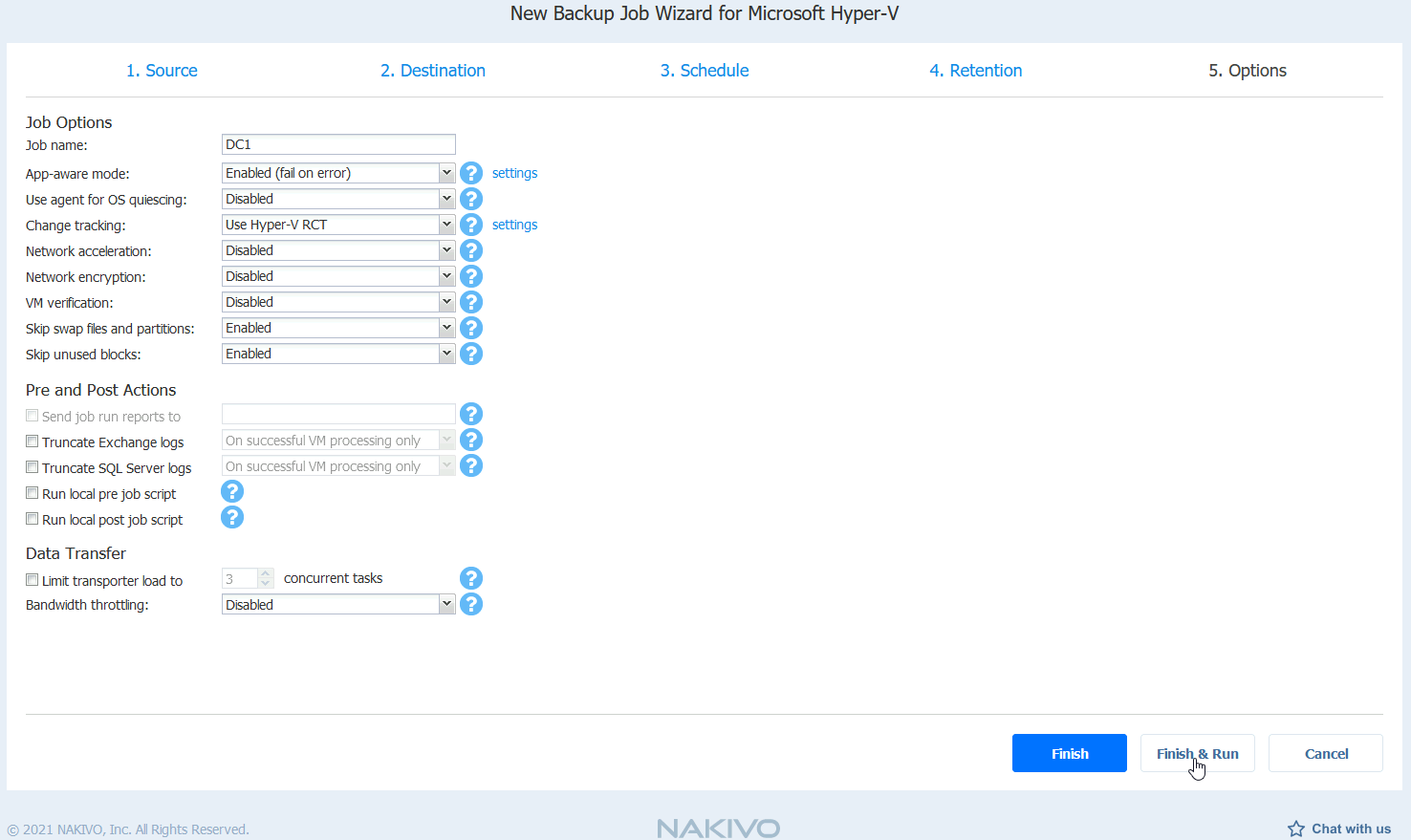Switch to 3. Schedule step
The width and height of the screenshot is (1411, 840).
tap(705, 71)
